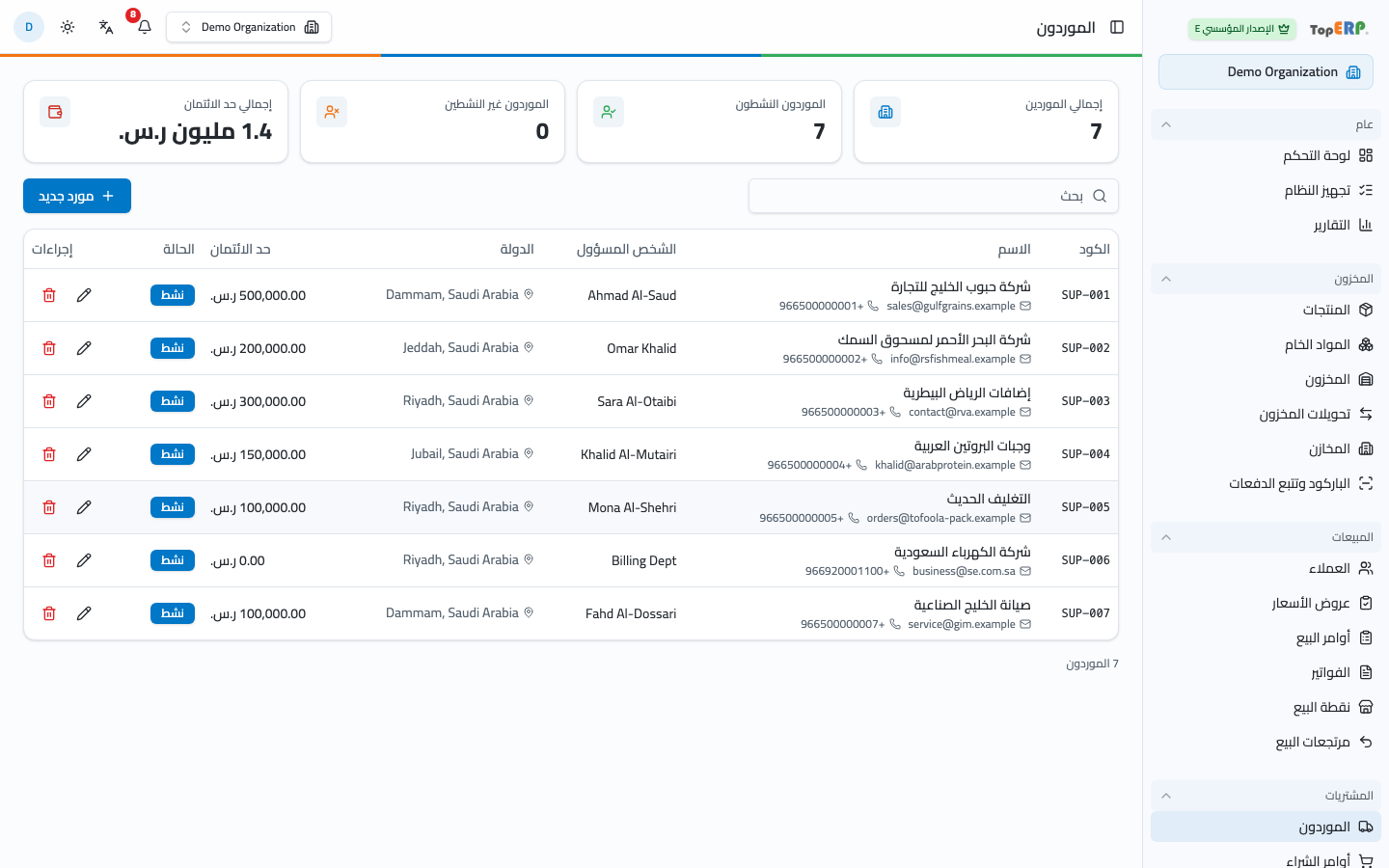Edit supplier SUP-002 pencil icon
The height and width of the screenshot is (868, 1389).
point(84,348)
